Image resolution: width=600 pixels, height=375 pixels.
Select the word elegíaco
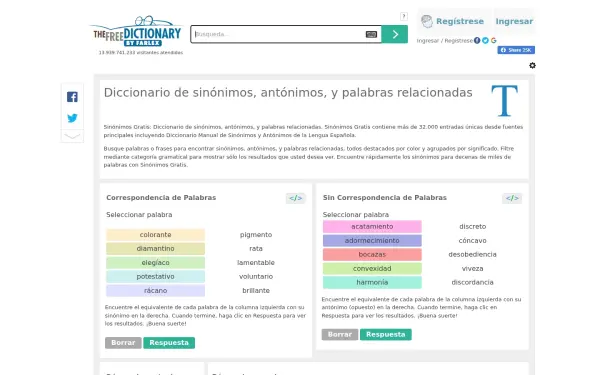[x=155, y=262]
